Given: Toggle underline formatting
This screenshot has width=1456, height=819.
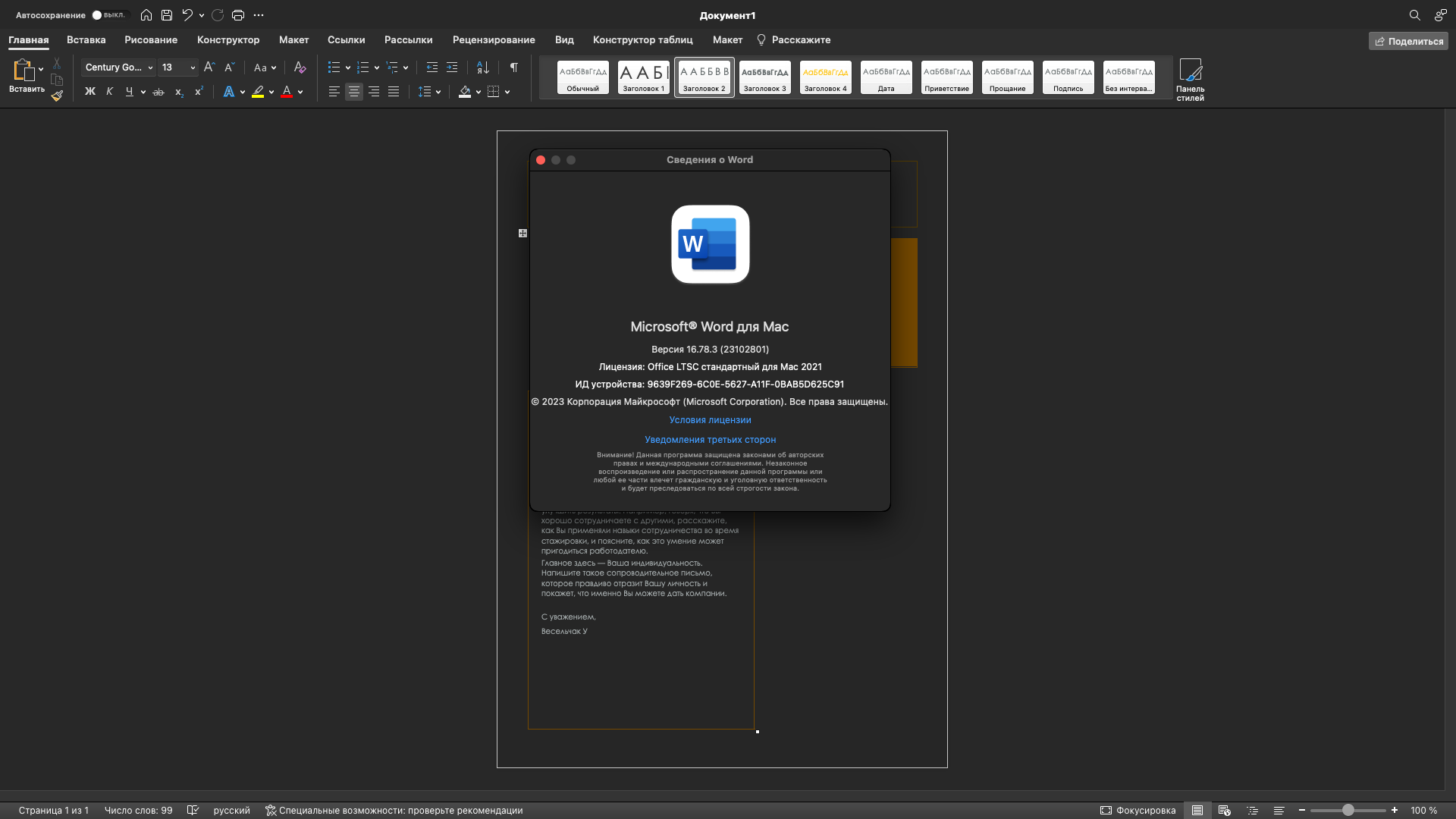Looking at the screenshot, I should coord(130,92).
